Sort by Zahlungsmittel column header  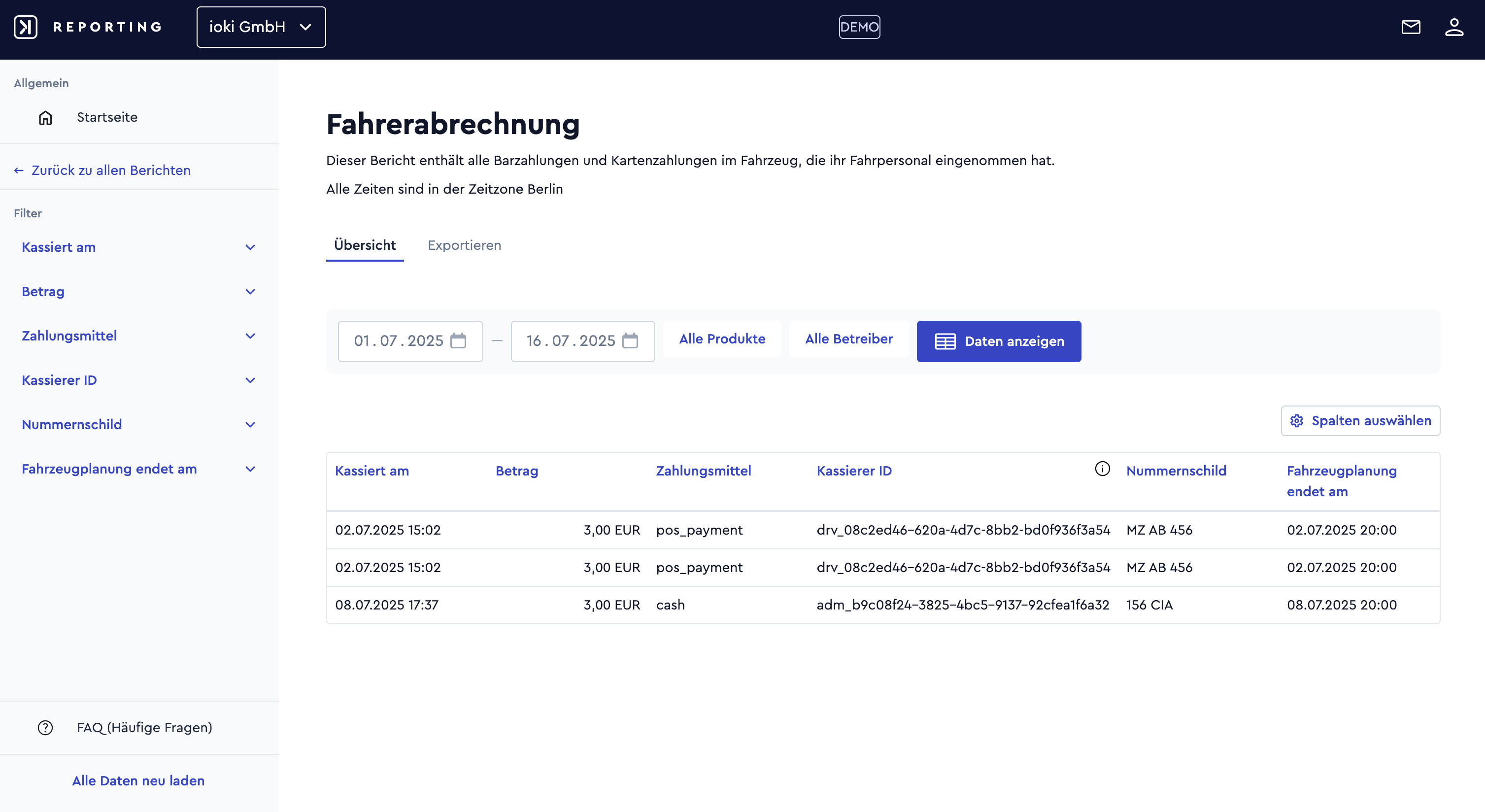click(x=703, y=471)
